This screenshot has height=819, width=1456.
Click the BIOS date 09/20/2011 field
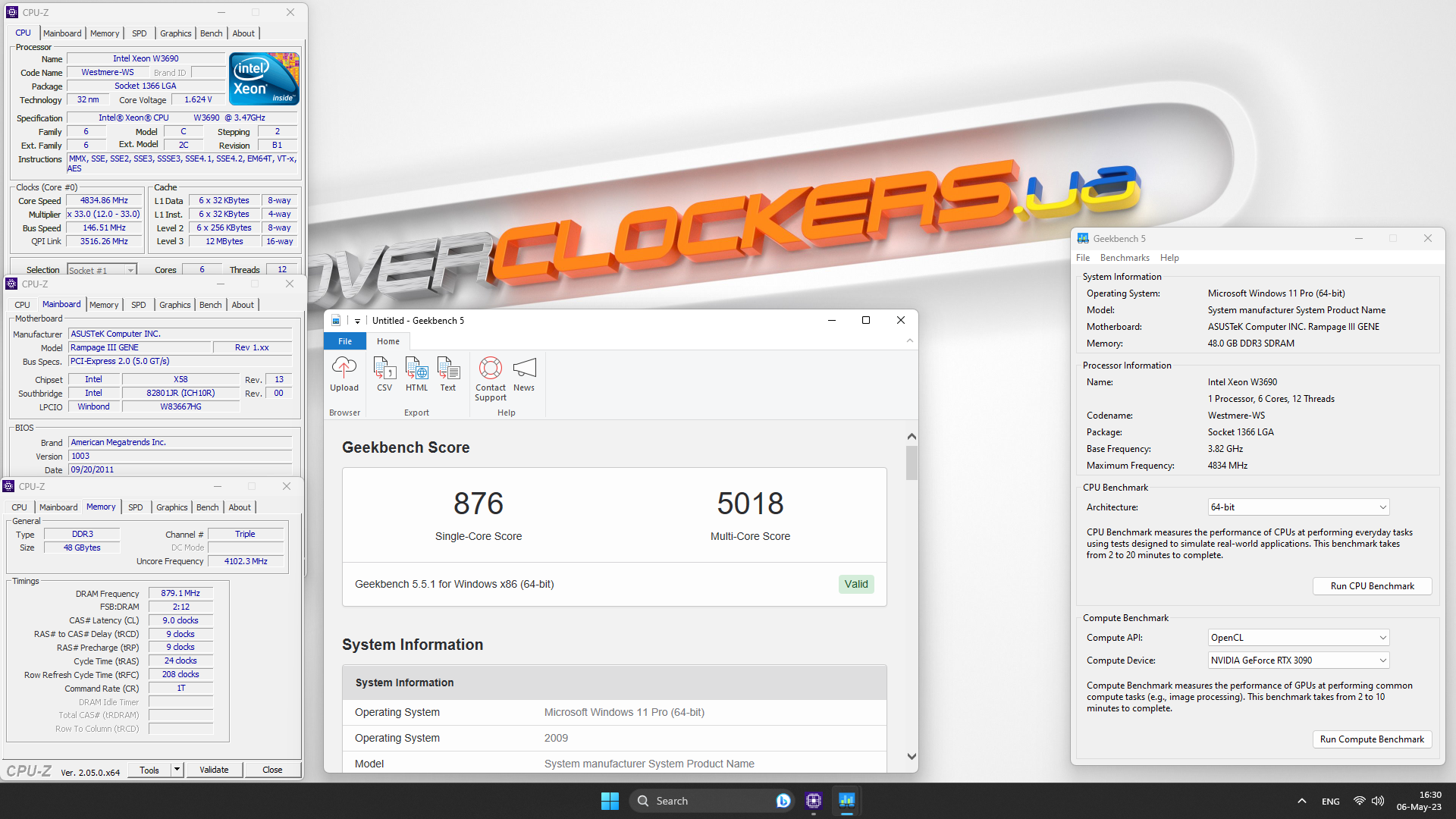[x=180, y=469]
